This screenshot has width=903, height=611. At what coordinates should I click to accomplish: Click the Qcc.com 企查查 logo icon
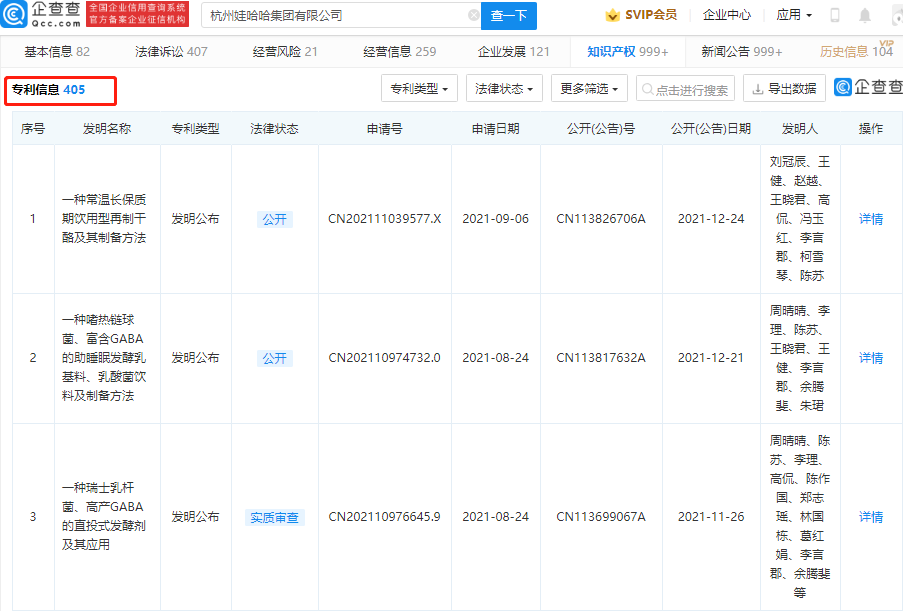(x=14, y=14)
